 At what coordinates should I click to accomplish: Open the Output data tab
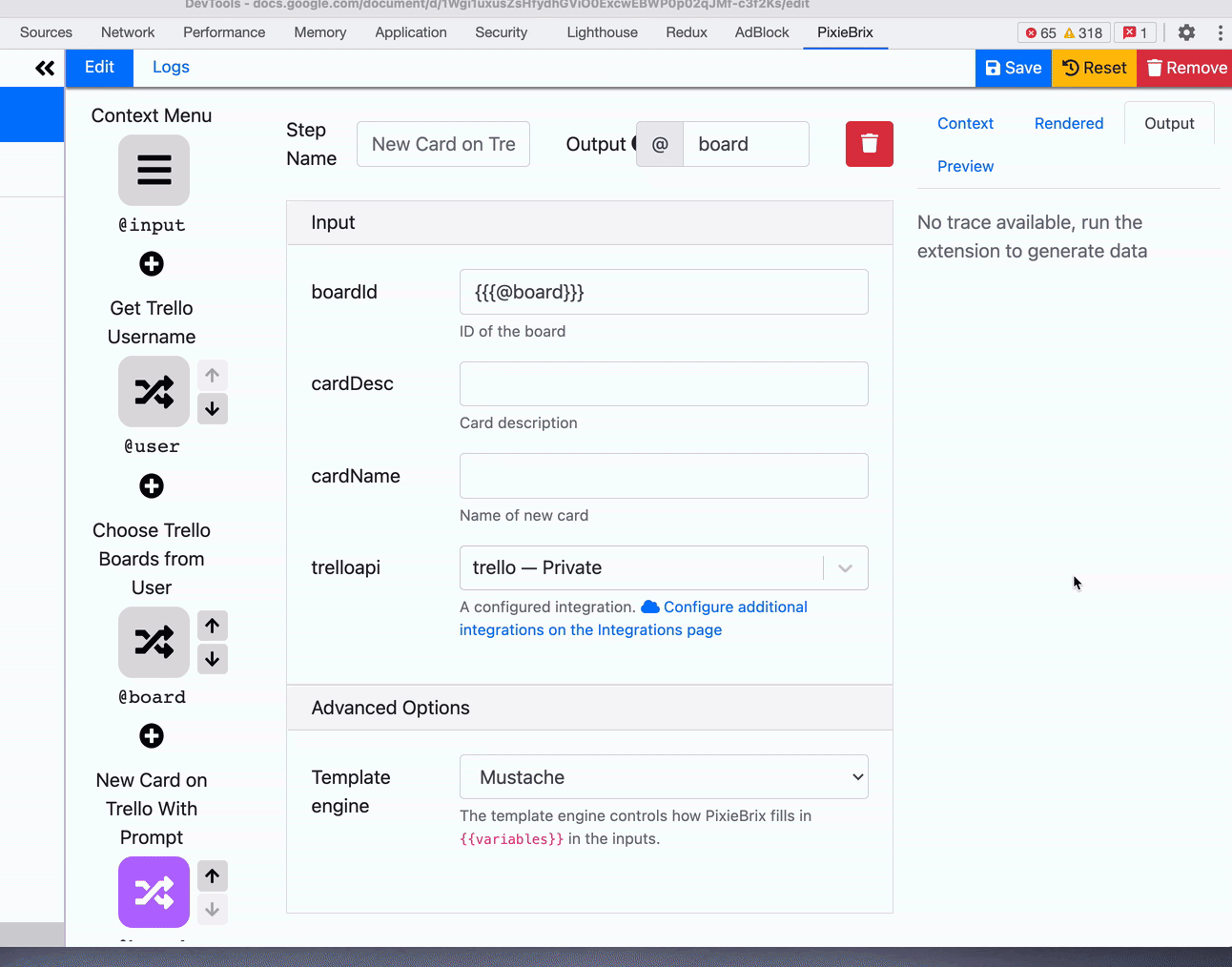[x=1169, y=123]
